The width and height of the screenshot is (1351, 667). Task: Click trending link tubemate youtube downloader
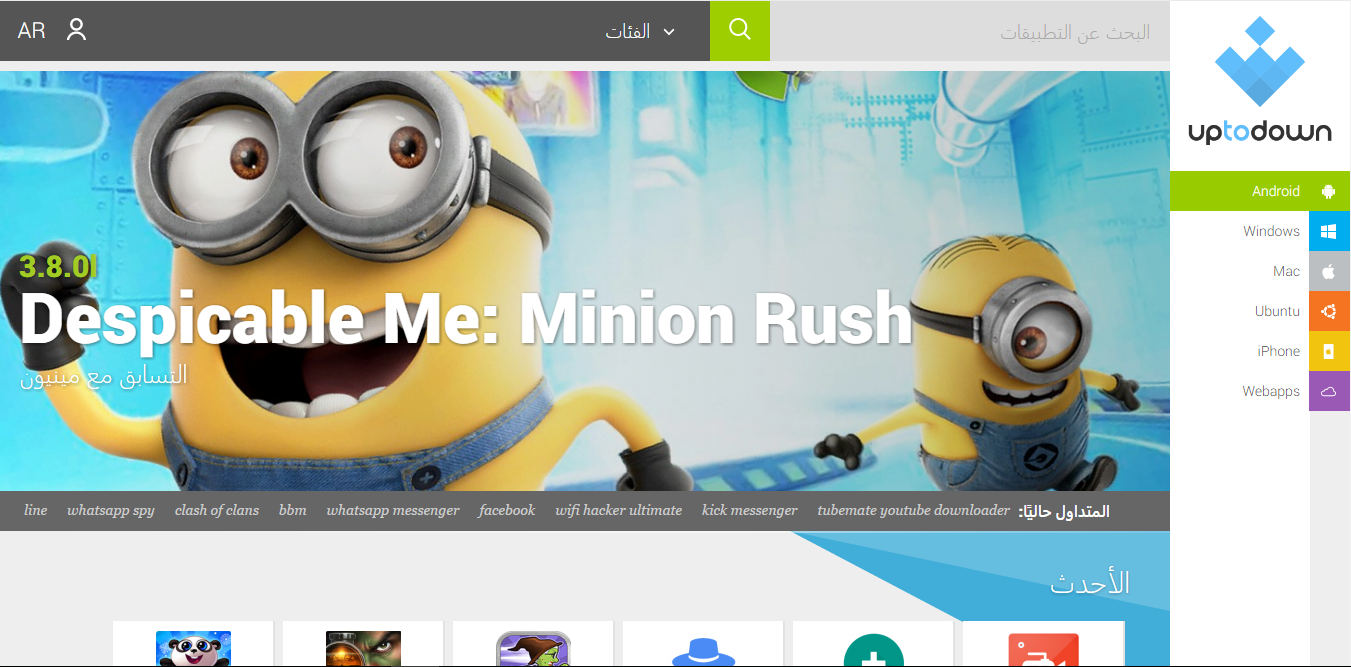point(914,510)
